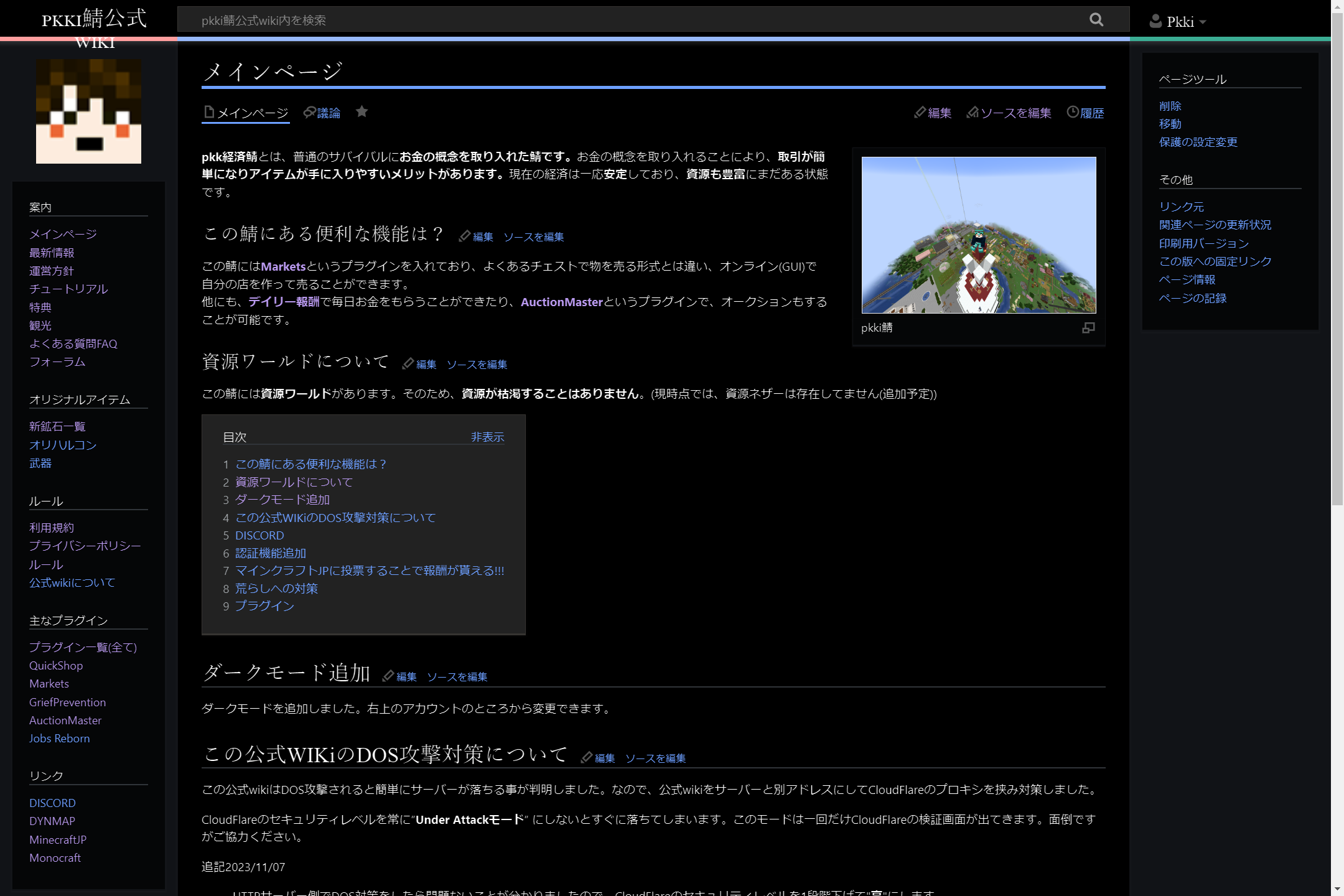Click the 議論 discussion bubble icon
The height and width of the screenshot is (896, 1344).
click(309, 112)
